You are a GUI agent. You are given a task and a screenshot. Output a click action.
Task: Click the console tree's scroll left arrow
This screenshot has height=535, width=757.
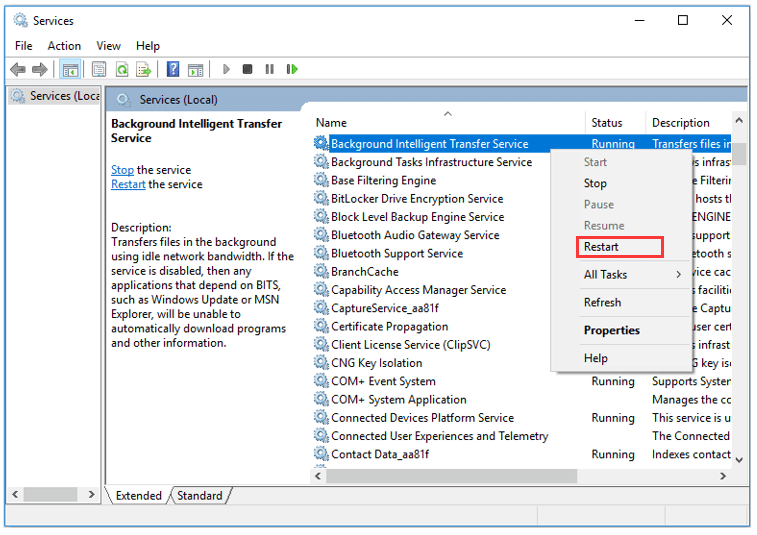(x=15, y=494)
